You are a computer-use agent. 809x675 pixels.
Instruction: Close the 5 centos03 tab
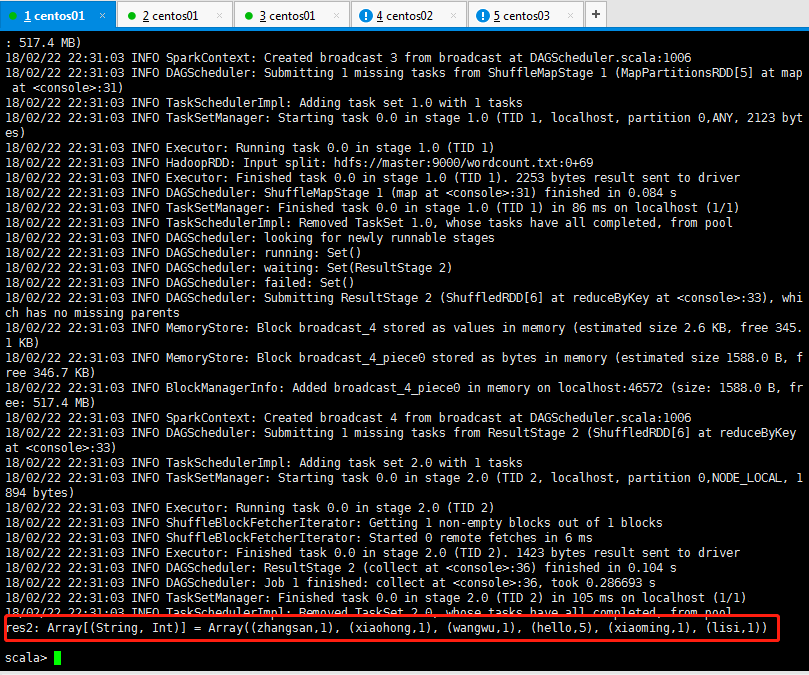tap(571, 16)
